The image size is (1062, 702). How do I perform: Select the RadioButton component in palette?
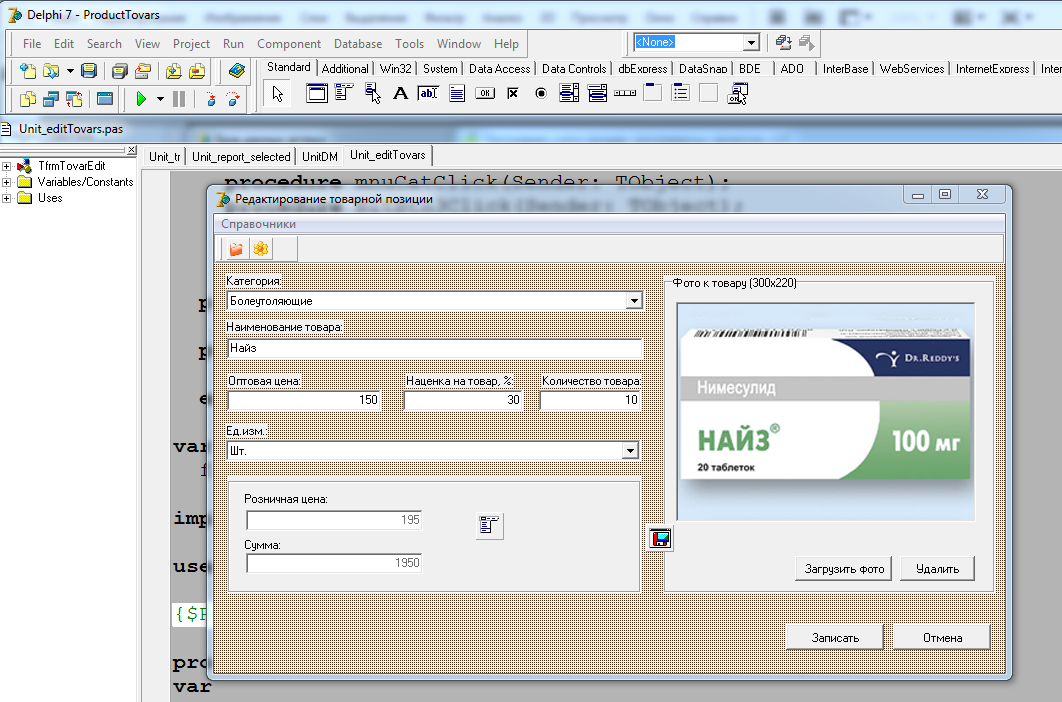541,93
